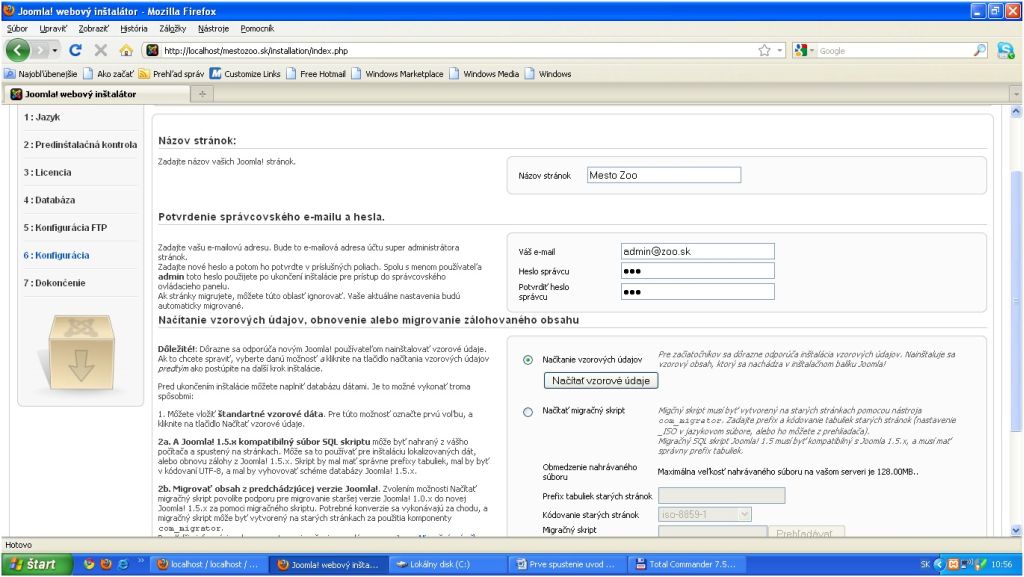Launch Internet Explorer quick launch icon
The image size is (1024, 577).
[123, 564]
